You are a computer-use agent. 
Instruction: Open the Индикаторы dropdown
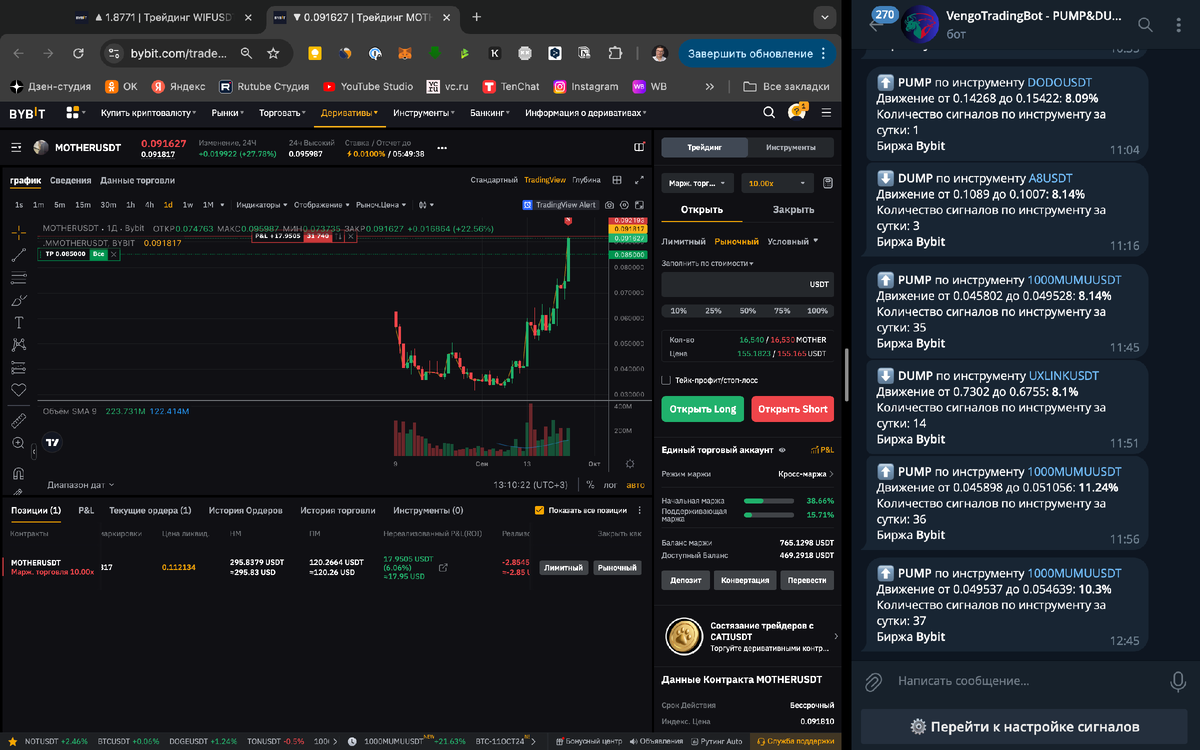point(261,205)
